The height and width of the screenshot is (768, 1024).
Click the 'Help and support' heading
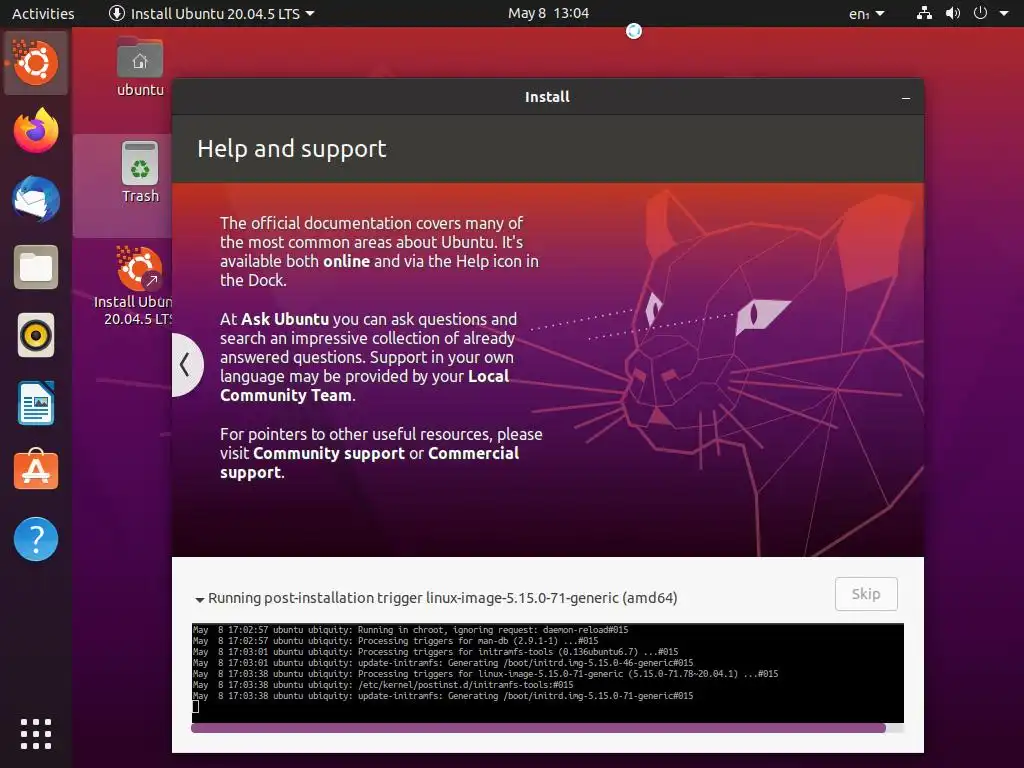pos(292,149)
